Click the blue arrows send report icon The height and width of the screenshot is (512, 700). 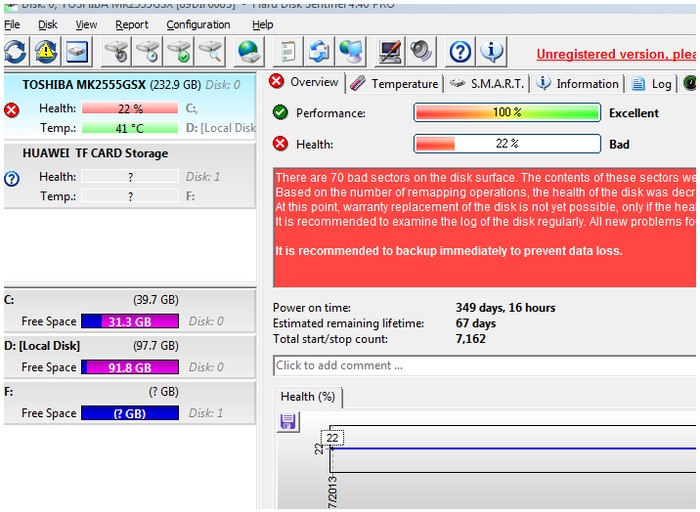click(x=319, y=52)
